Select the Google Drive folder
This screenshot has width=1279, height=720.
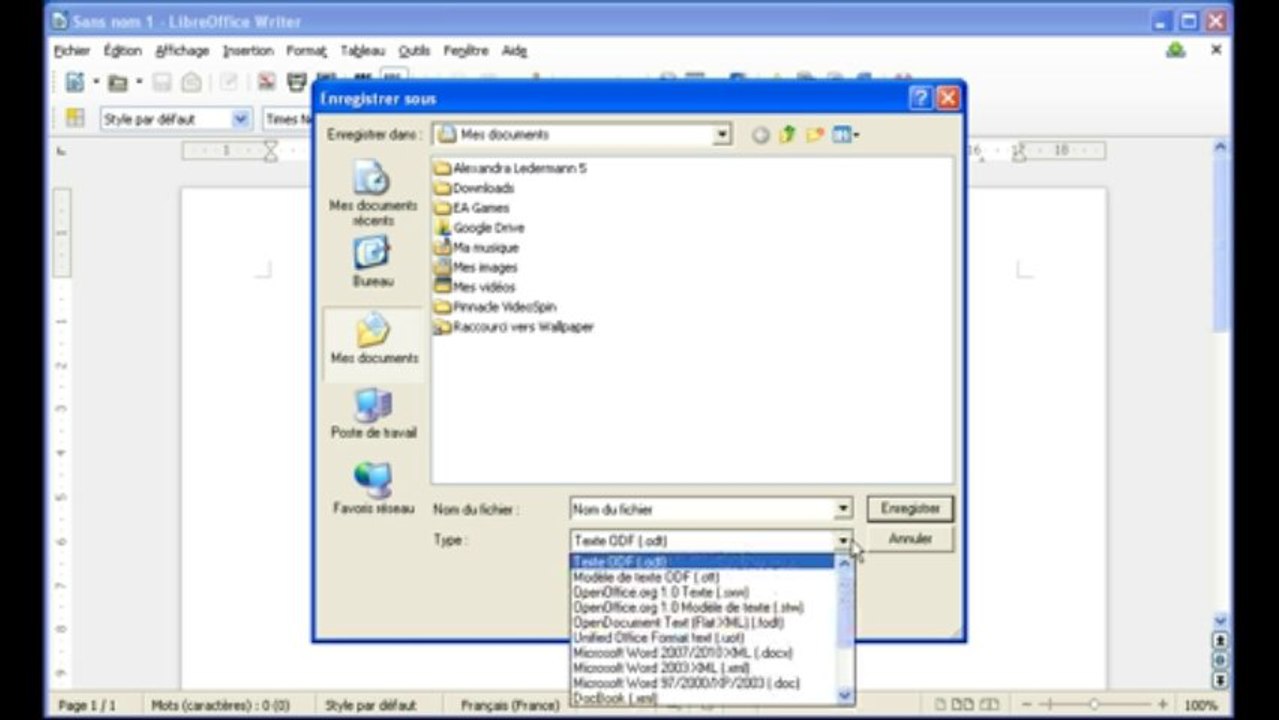pos(479,228)
